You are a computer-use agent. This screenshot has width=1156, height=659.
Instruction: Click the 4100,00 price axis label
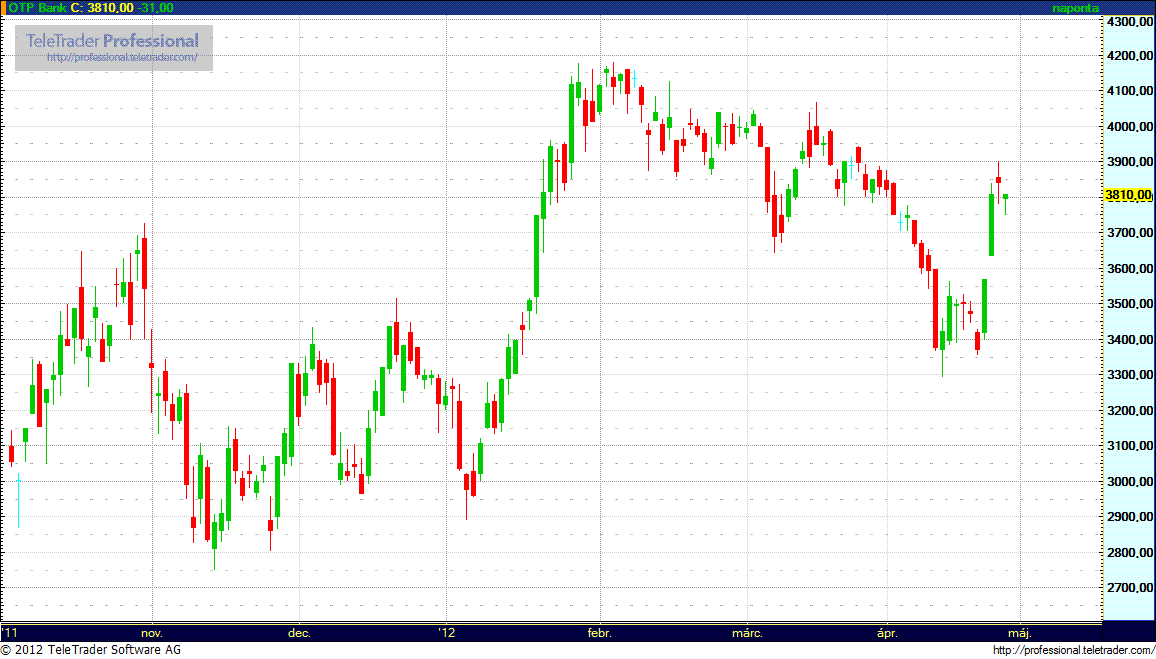click(x=1128, y=91)
